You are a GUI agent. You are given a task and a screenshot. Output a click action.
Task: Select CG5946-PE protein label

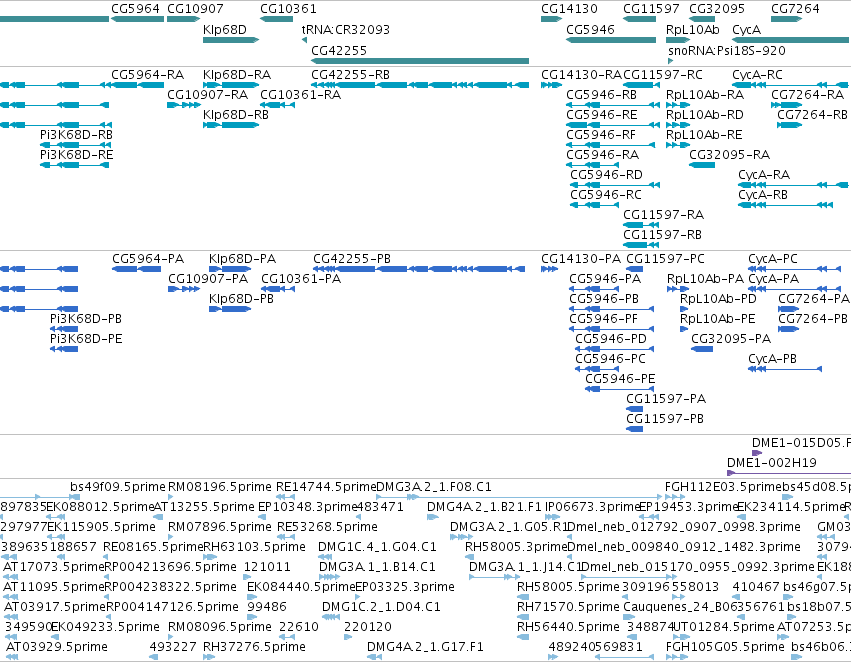pos(620,378)
